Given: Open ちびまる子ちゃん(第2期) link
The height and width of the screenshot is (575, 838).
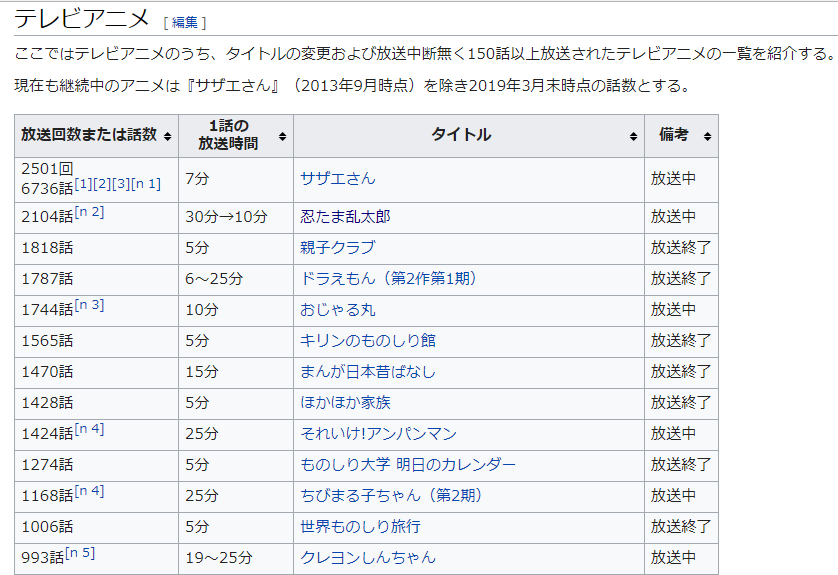Looking at the screenshot, I should [x=391, y=495].
